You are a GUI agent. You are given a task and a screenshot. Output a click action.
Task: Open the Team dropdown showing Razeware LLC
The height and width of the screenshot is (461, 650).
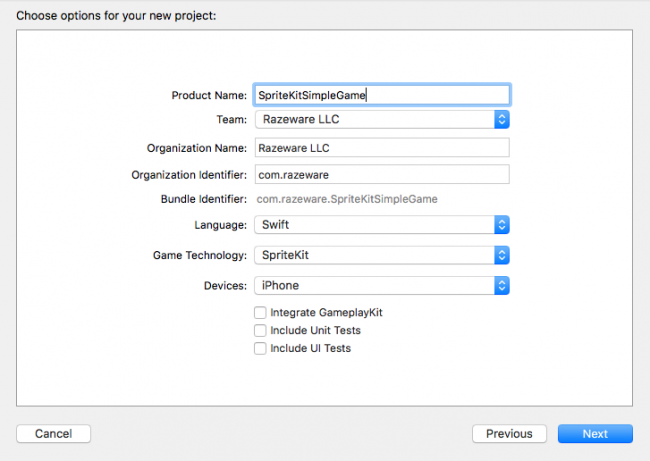[x=373, y=120]
